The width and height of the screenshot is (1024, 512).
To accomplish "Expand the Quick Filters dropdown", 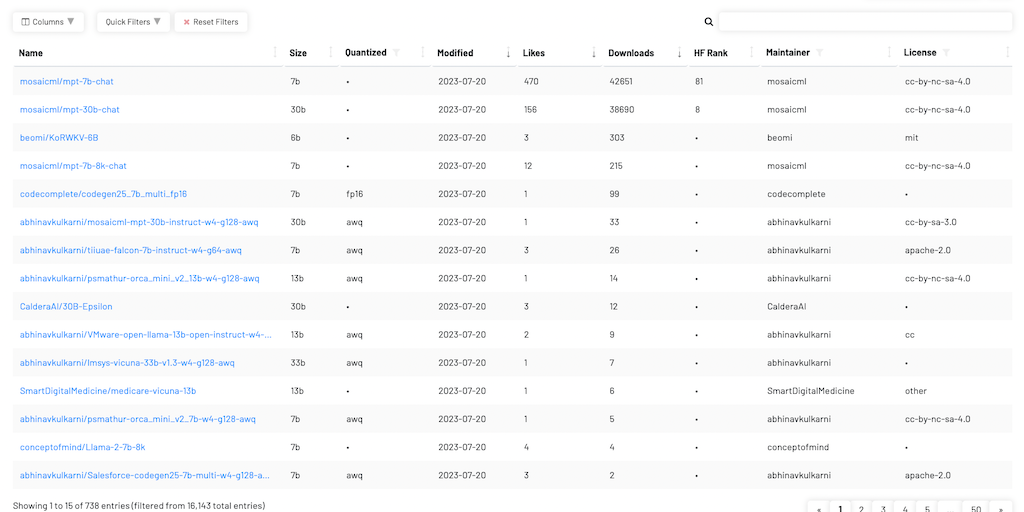I will (x=133, y=21).
